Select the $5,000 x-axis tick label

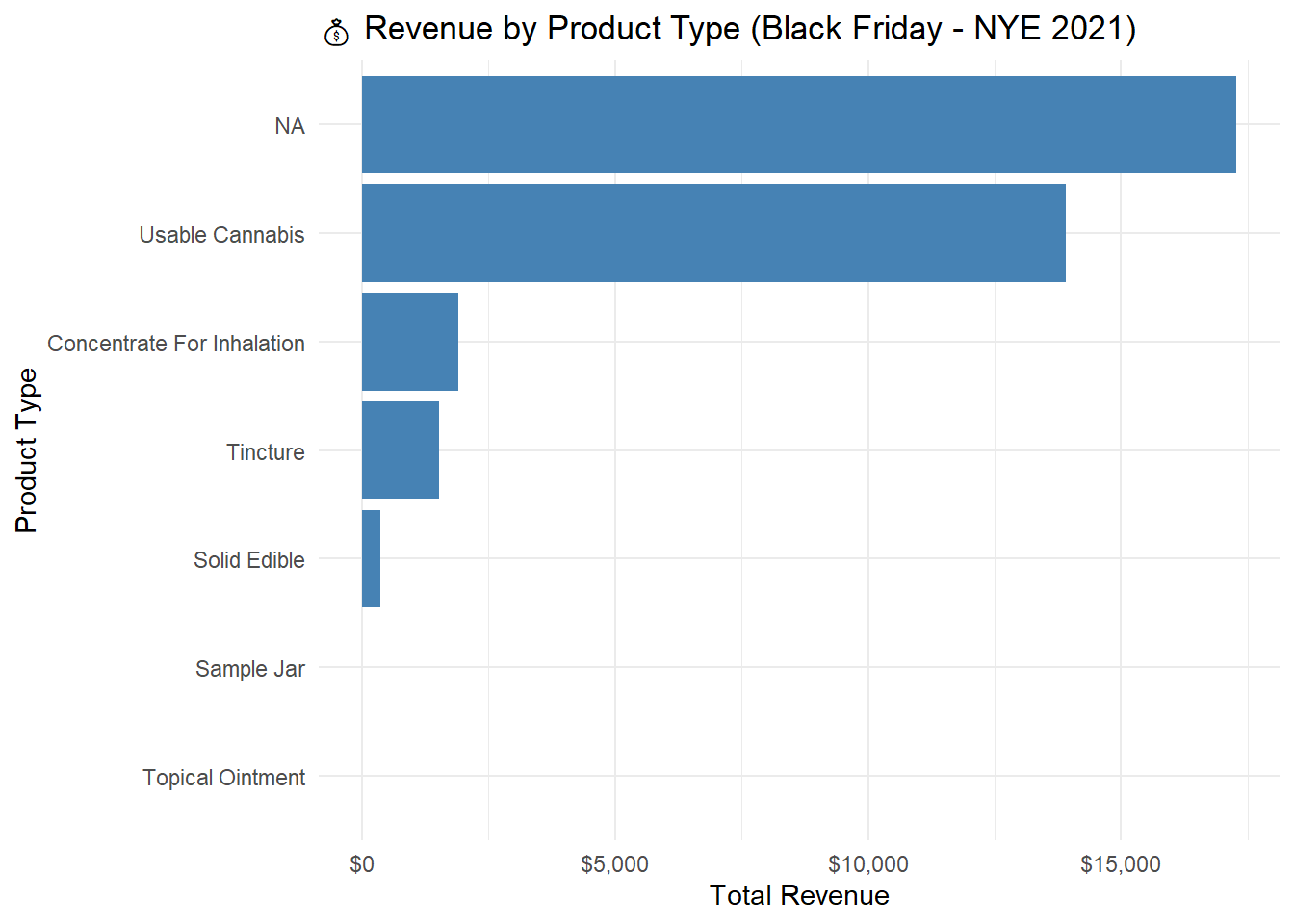614,864
